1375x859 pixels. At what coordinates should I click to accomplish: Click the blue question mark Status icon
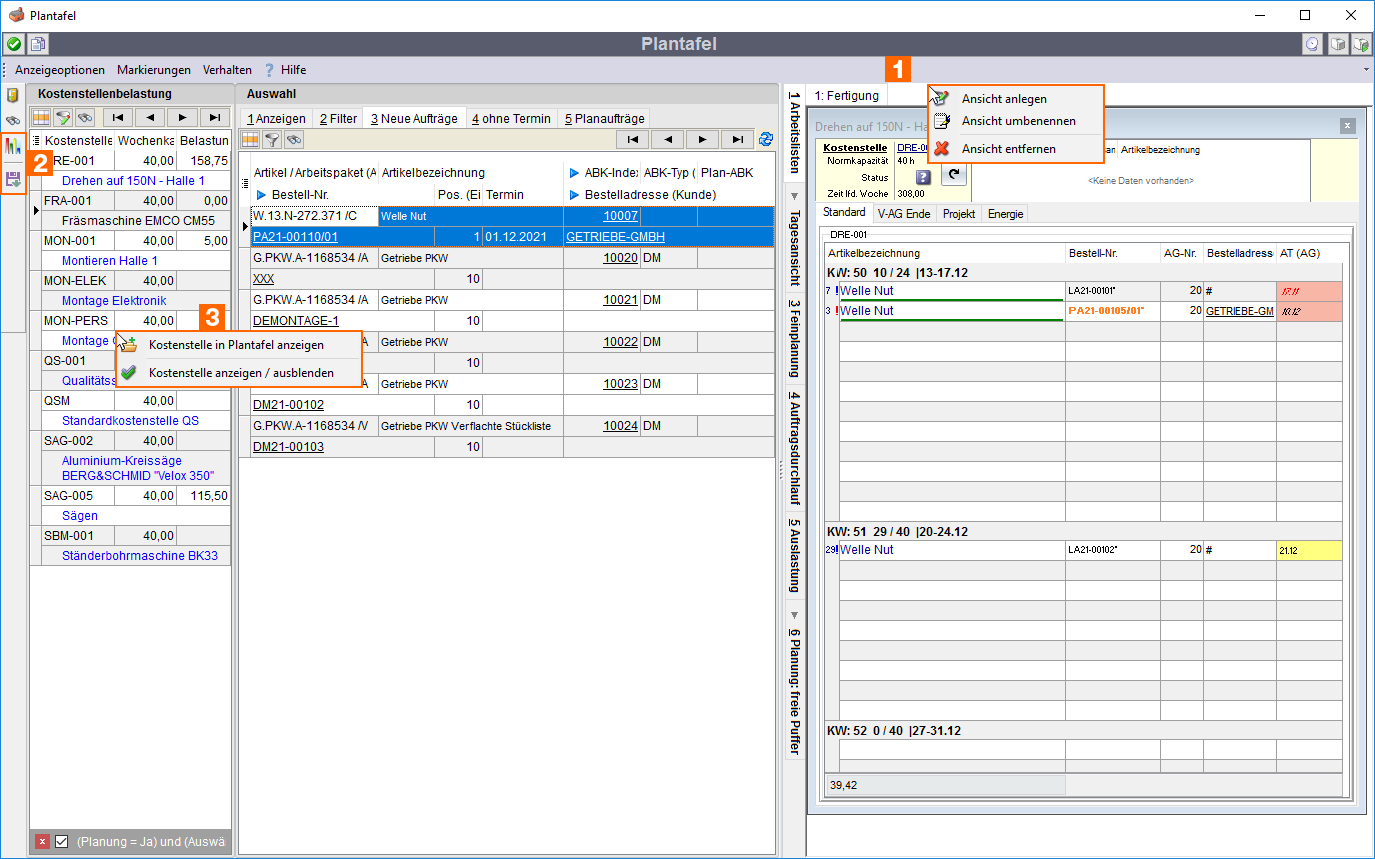(923, 176)
